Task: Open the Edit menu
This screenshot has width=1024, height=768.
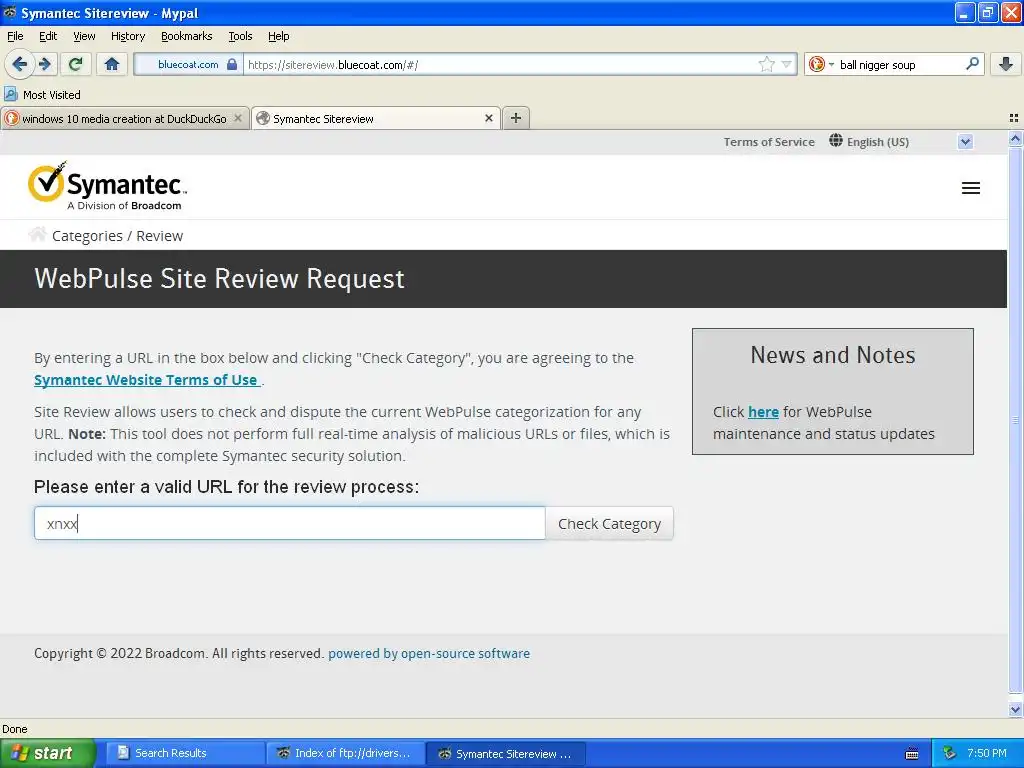Action: [x=48, y=36]
